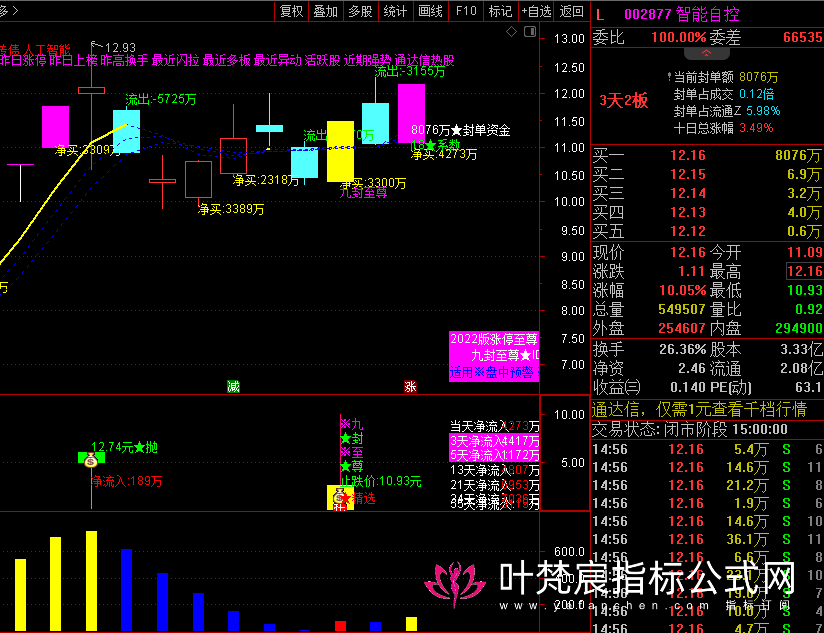Click the 止跌价:10.93元 label
Viewport: 824px width, 633px height.
tap(381, 481)
